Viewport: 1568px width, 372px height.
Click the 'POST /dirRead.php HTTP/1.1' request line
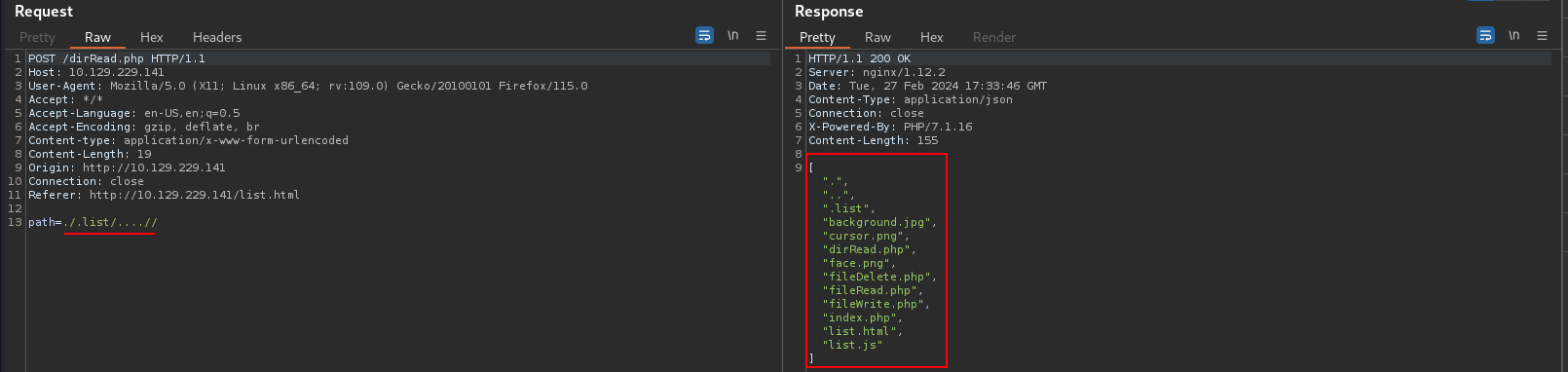pos(117,58)
